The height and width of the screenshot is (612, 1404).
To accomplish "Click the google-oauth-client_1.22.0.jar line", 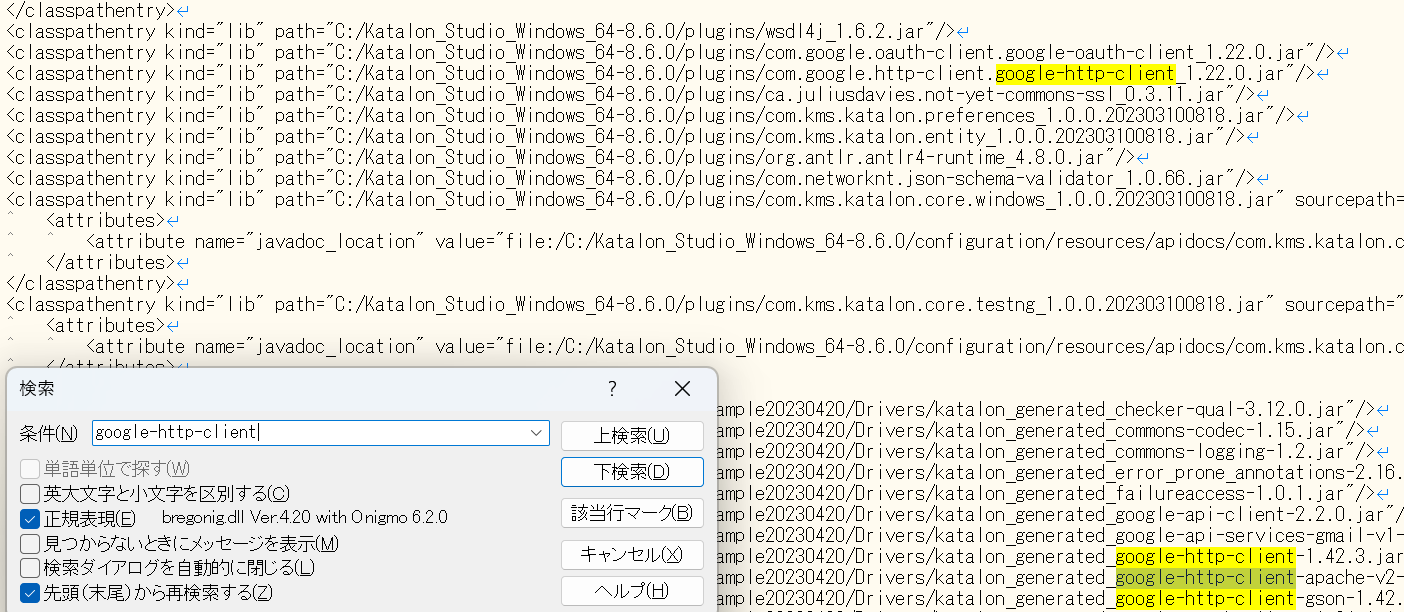I will (678, 52).
